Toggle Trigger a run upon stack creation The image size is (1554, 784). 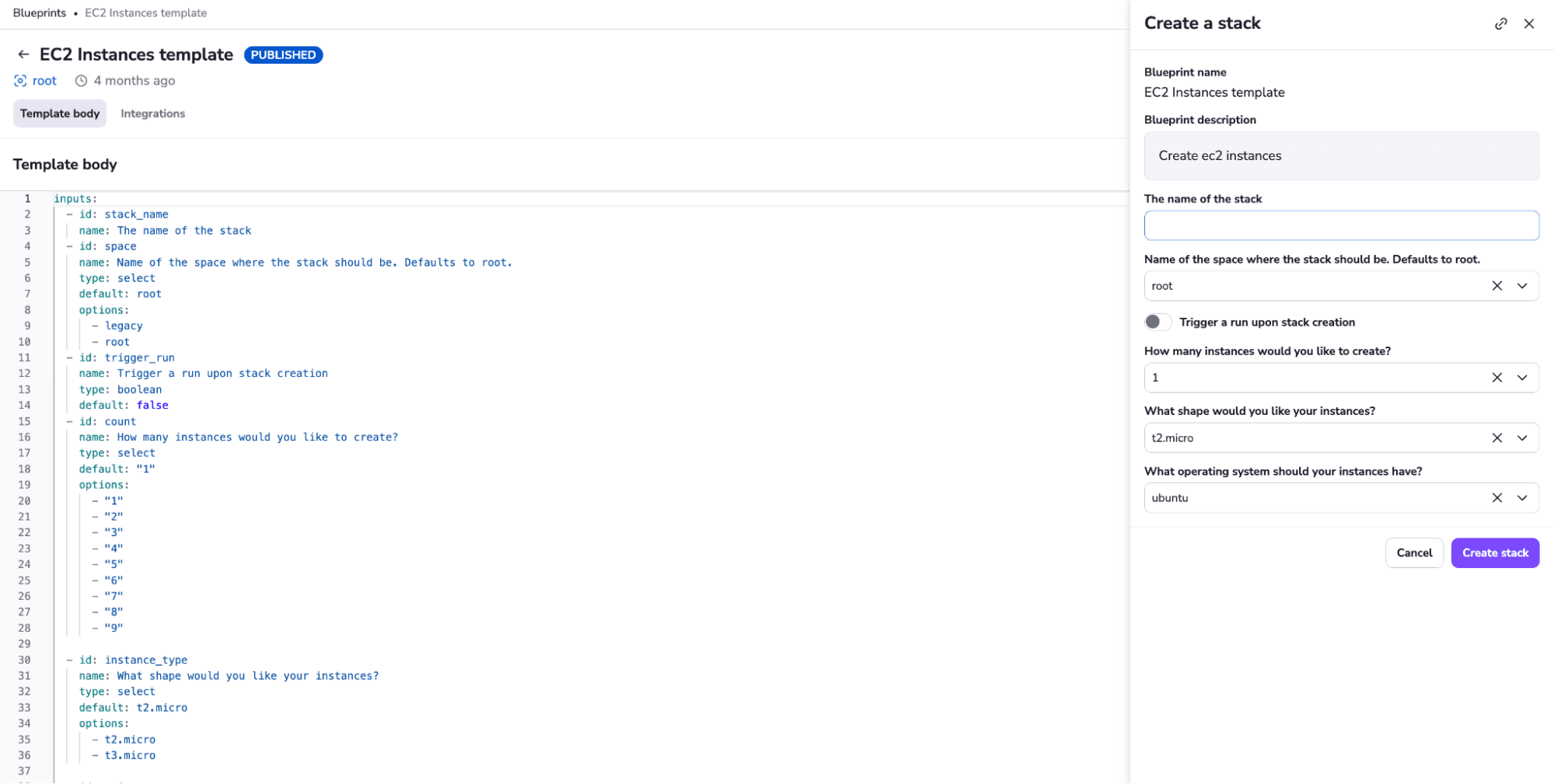pyautogui.click(x=1157, y=322)
